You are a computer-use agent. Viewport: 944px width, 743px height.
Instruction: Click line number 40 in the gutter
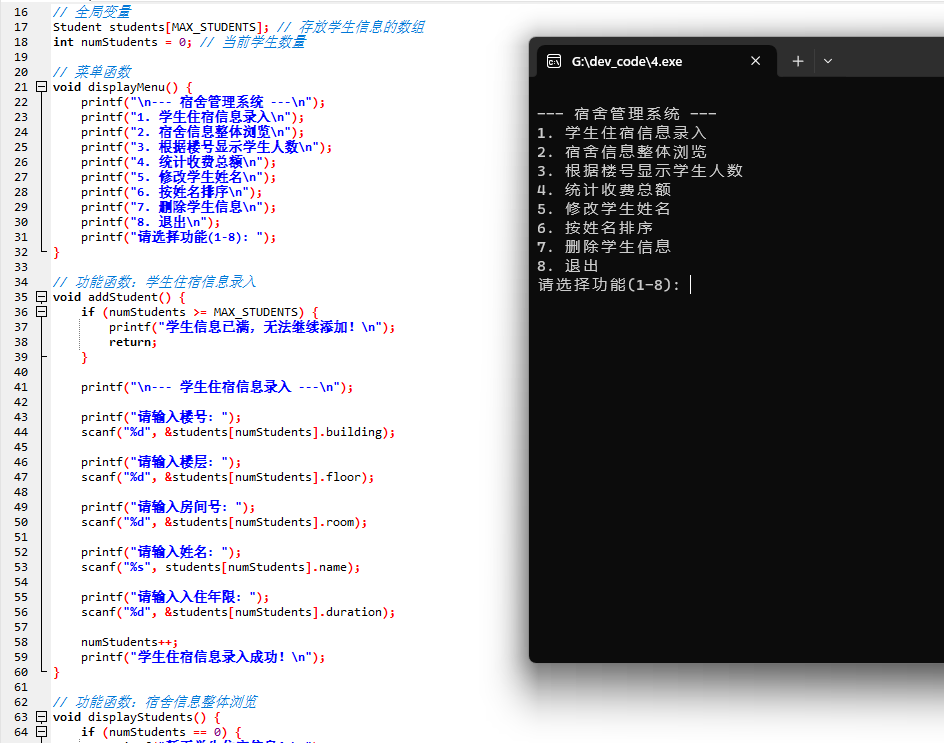pos(21,372)
